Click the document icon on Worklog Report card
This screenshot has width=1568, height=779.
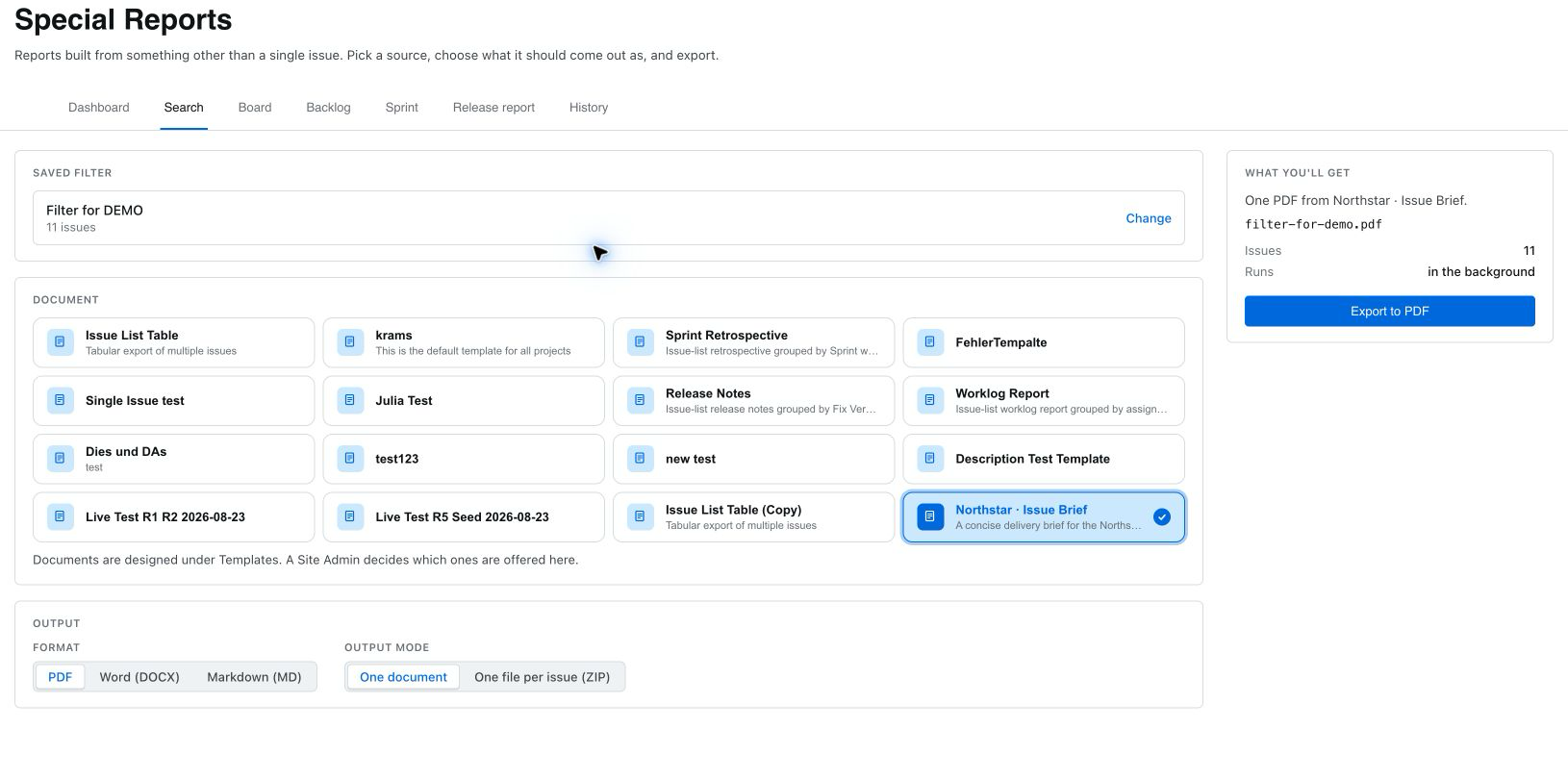[x=930, y=400]
